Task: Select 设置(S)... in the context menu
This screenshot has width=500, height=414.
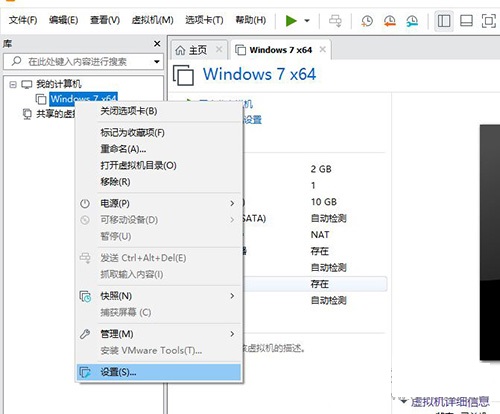Action: pyautogui.click(x=159, y=372)
